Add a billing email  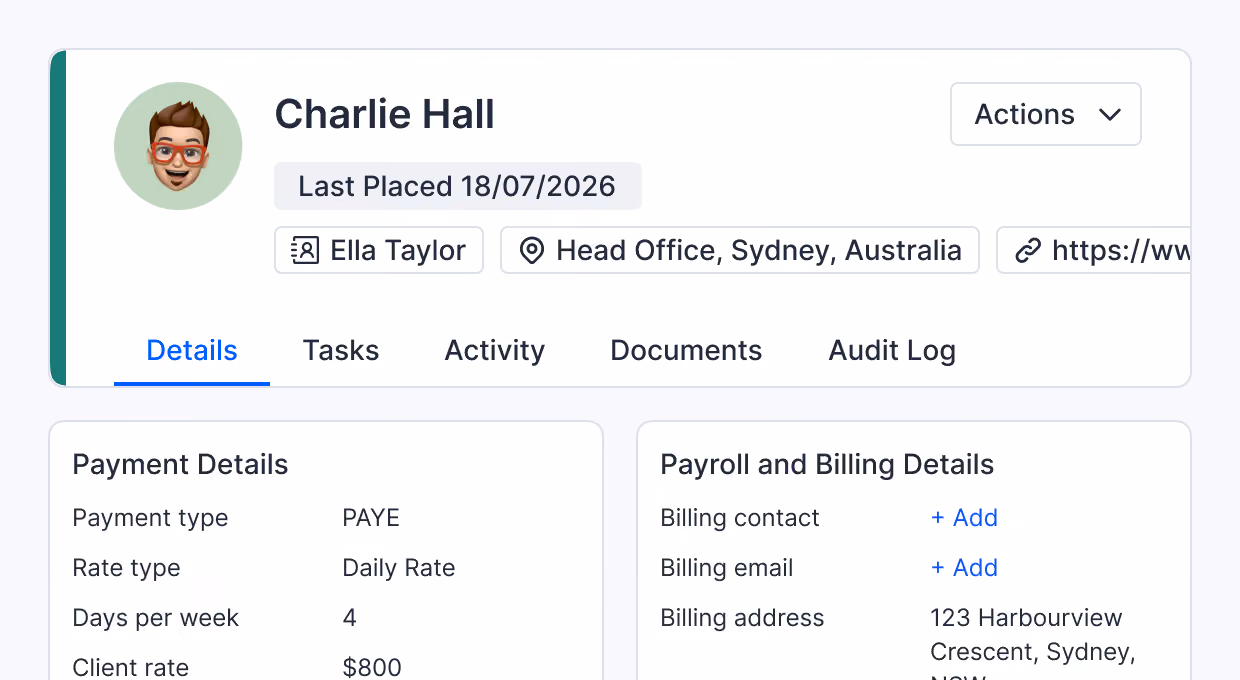pyautogui.click(x=964, y=568)
